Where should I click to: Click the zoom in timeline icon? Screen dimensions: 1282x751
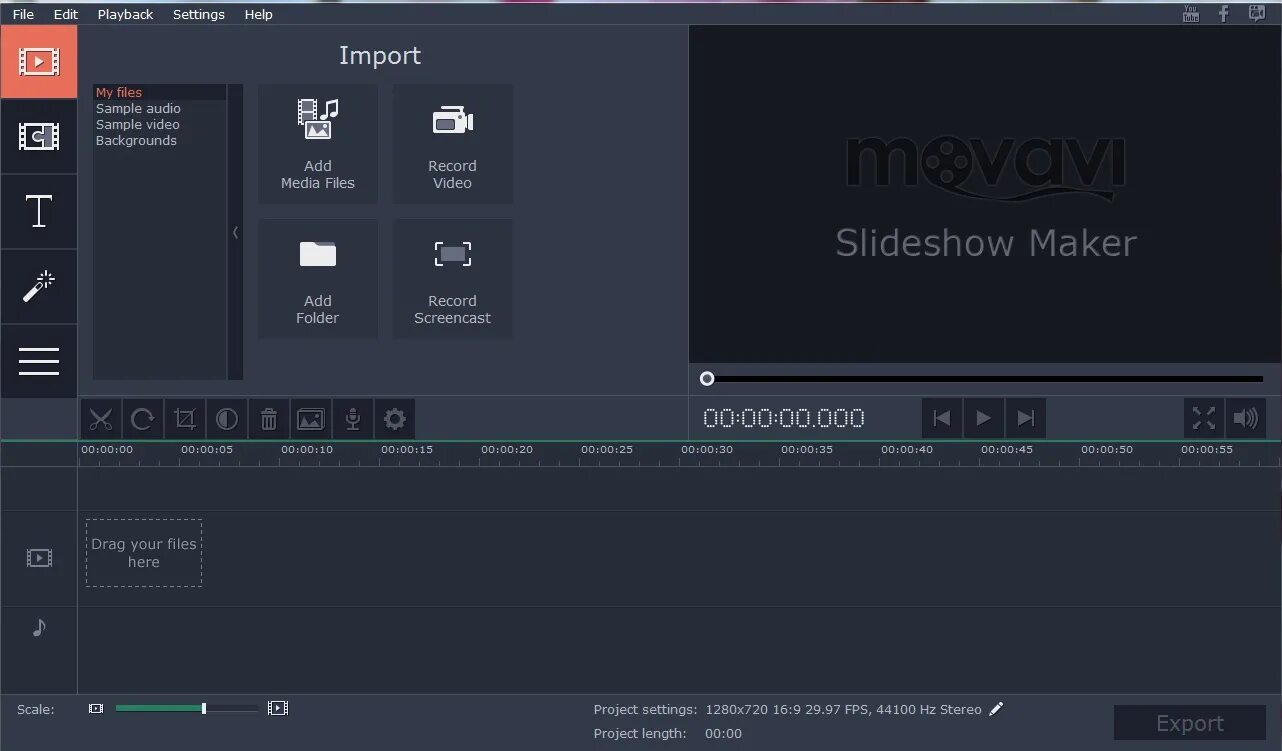[278, 708]
